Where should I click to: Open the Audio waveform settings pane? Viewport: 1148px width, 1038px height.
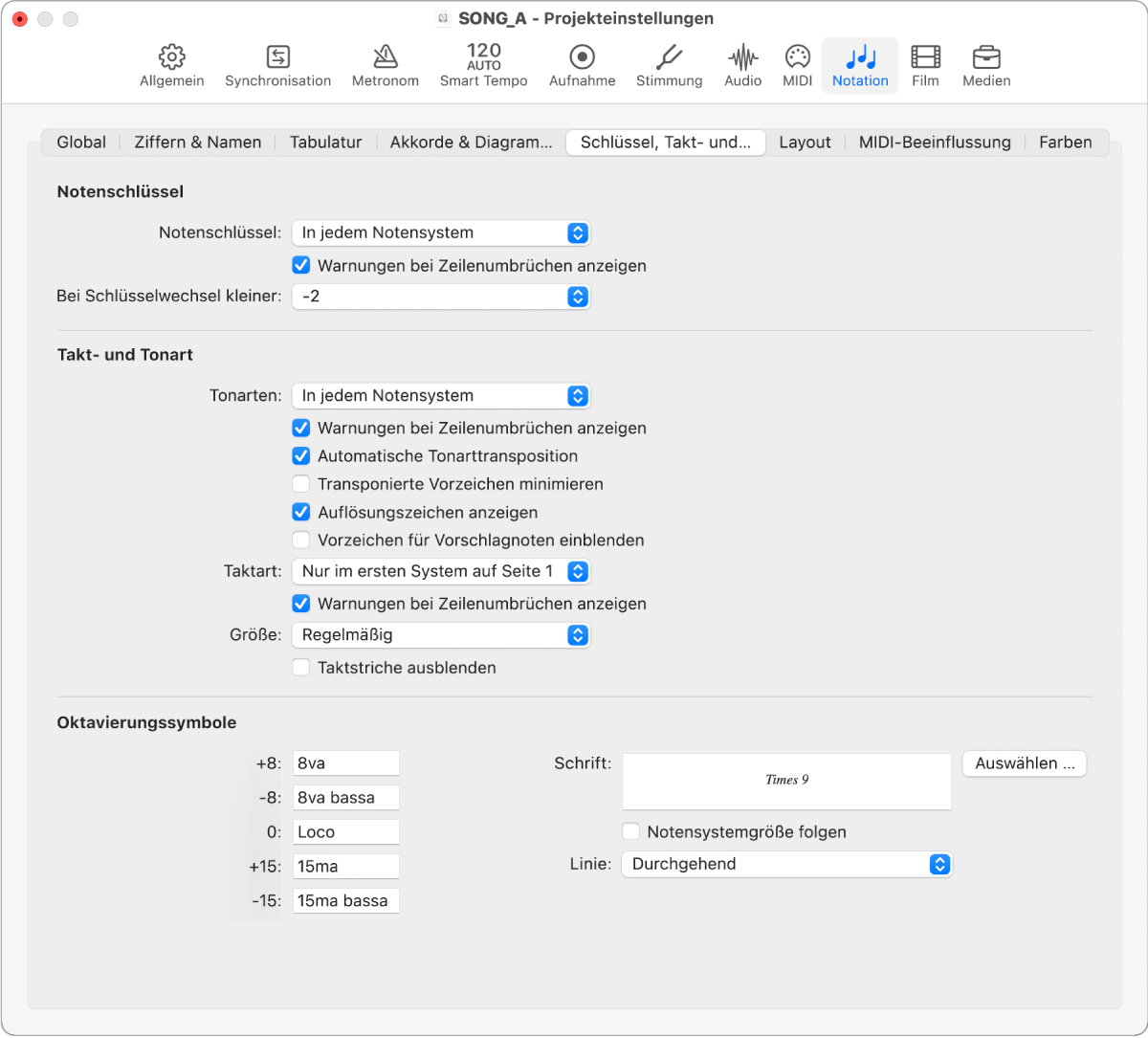point(743,66)
